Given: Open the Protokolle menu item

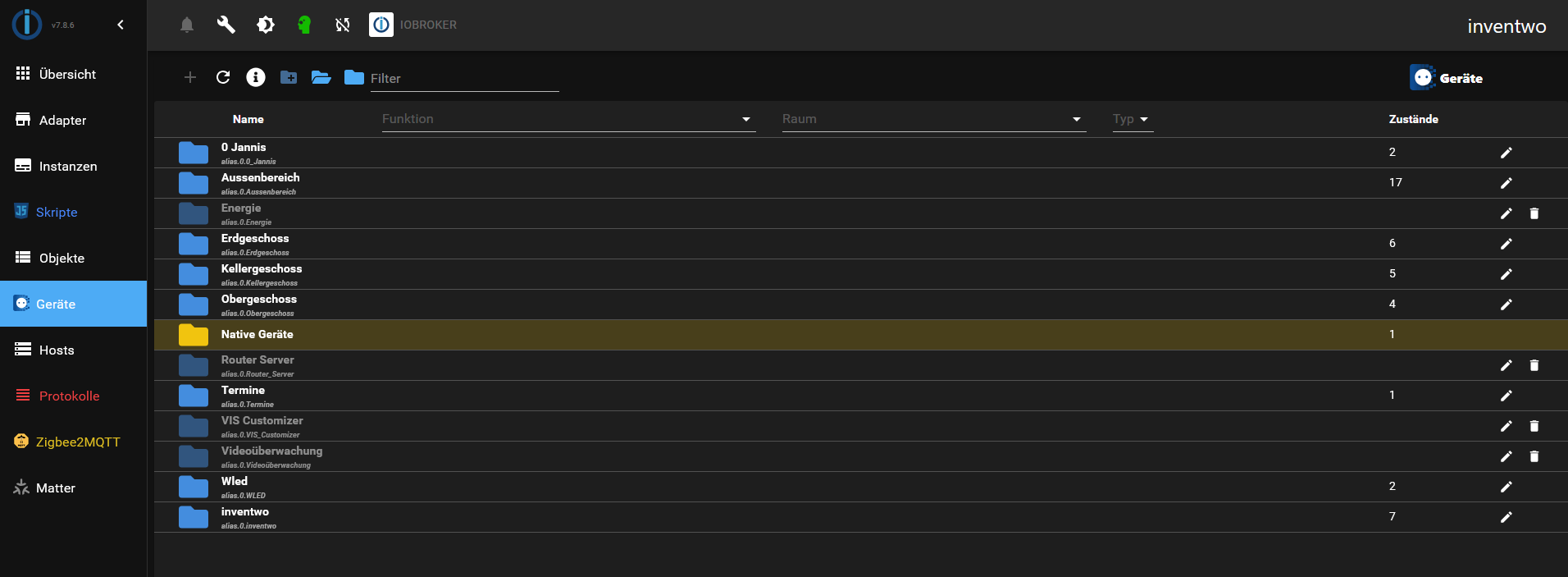Looking at the screenshot, I should pos(69,396).
